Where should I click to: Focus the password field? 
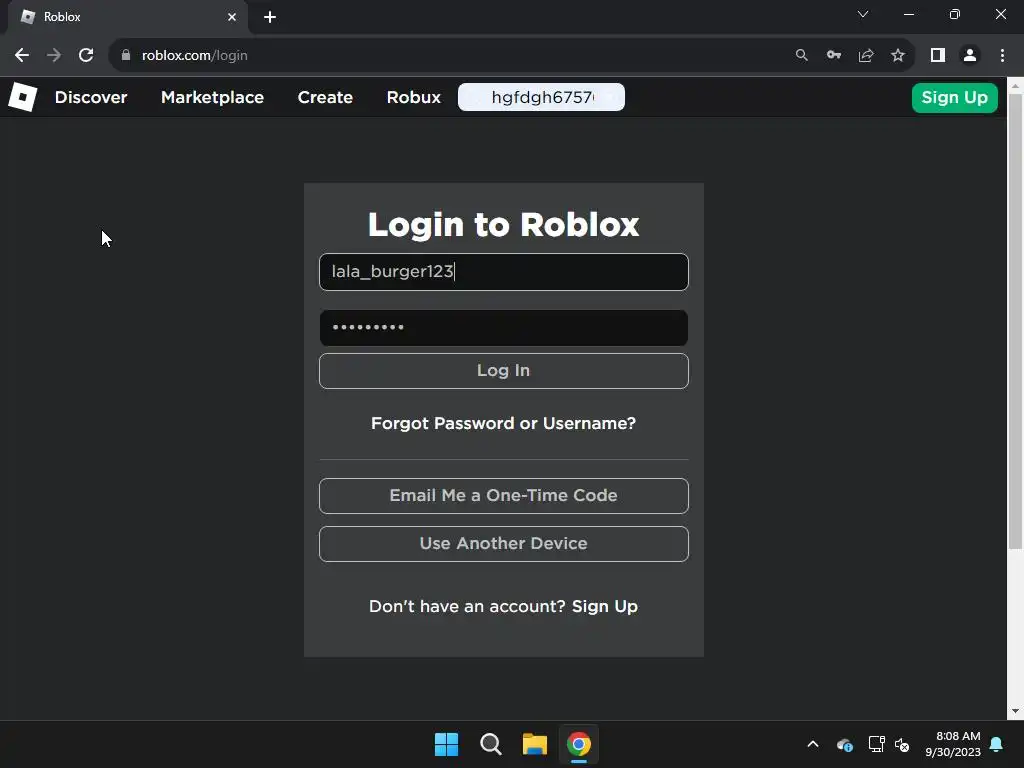[x=504, y=328]
